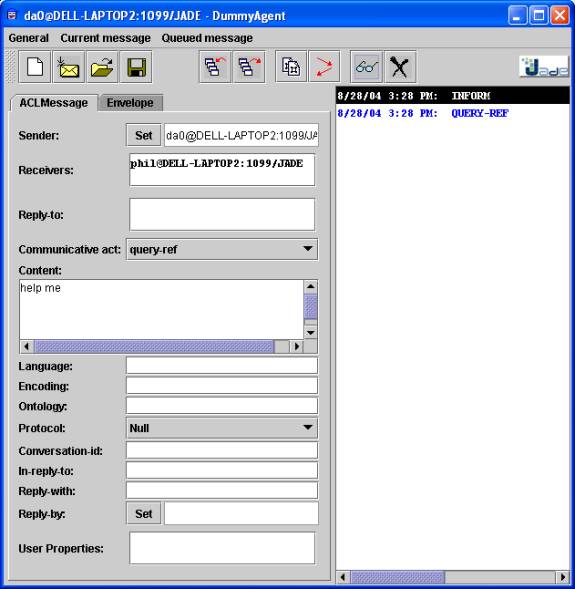Screen dimensions: 575x589
Task: Click the Set button next to Reply-by
Action: [x=143, y=513]
